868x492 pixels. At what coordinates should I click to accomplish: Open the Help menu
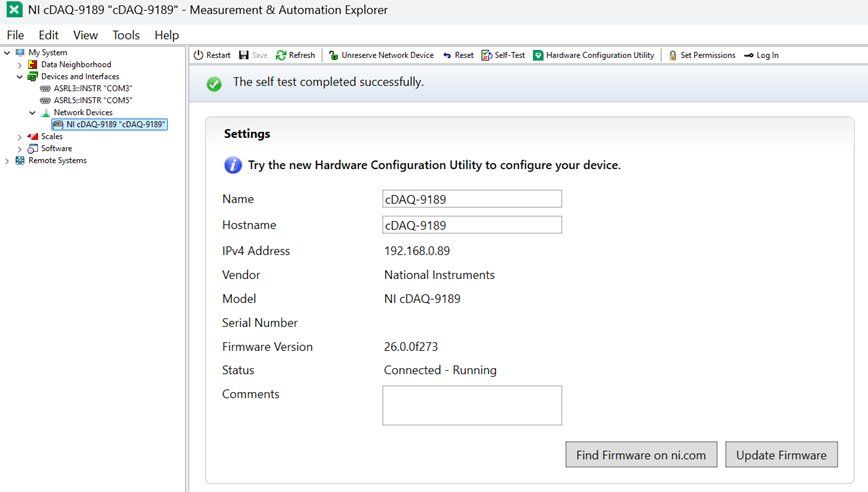(167, 35)
